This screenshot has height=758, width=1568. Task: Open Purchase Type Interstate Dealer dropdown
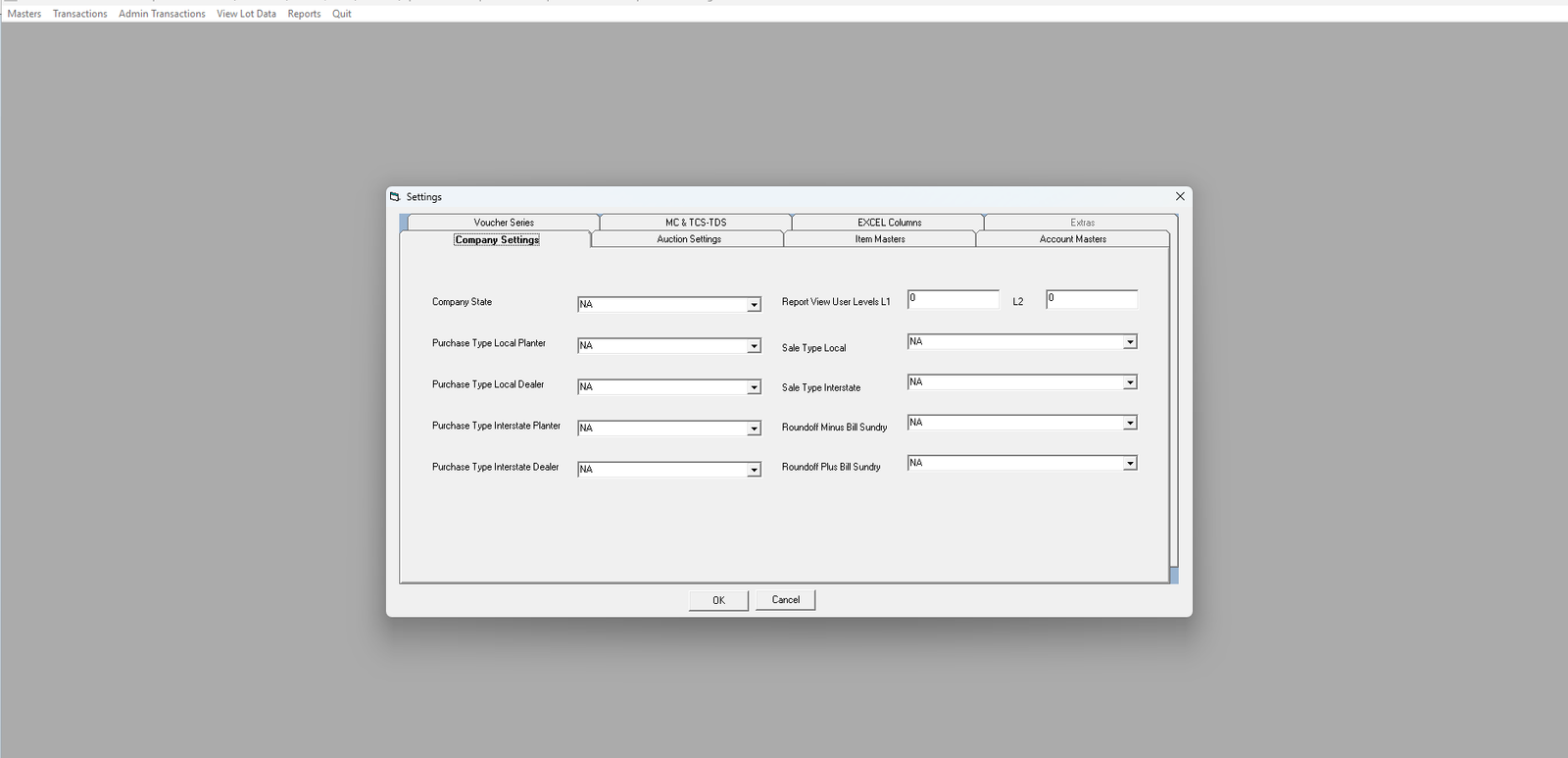tap(754, 470)
